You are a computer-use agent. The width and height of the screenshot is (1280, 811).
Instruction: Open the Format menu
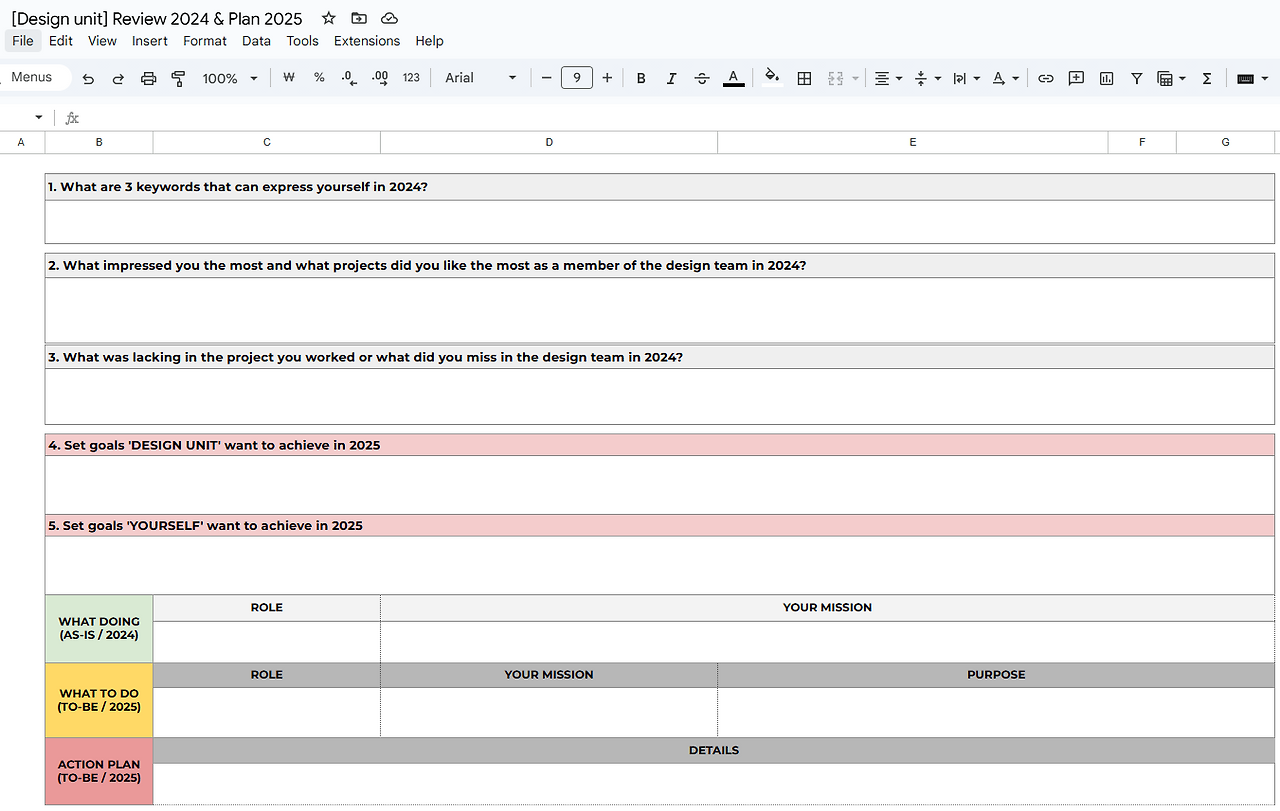tap(205, 41)
